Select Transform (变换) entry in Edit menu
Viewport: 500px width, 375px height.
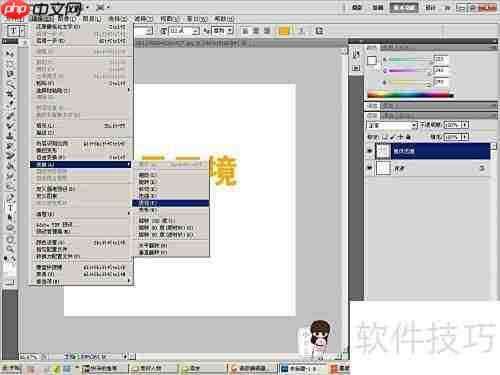point(80,164)
